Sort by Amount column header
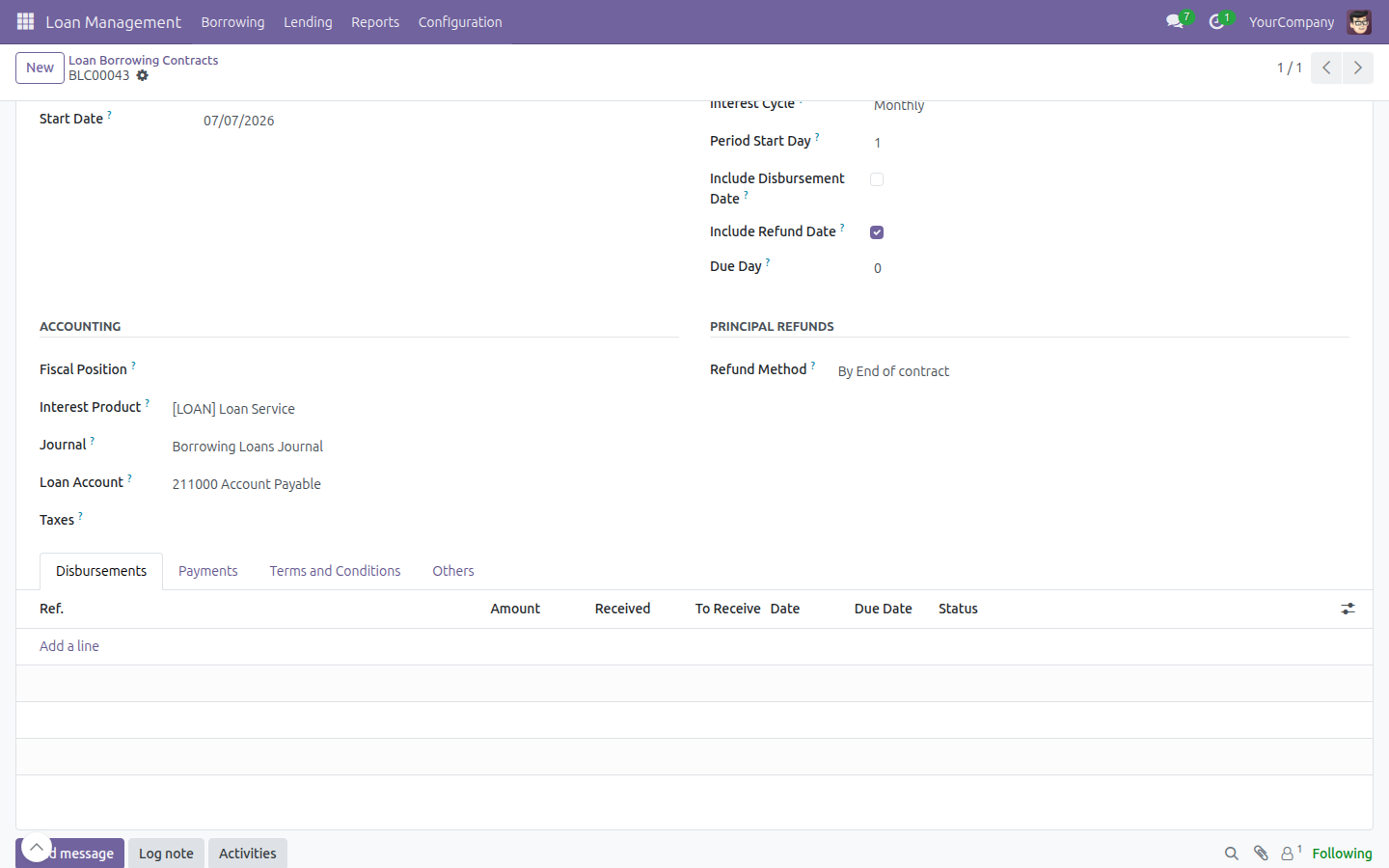This screenshot has height=868, width=1389. 515,609
